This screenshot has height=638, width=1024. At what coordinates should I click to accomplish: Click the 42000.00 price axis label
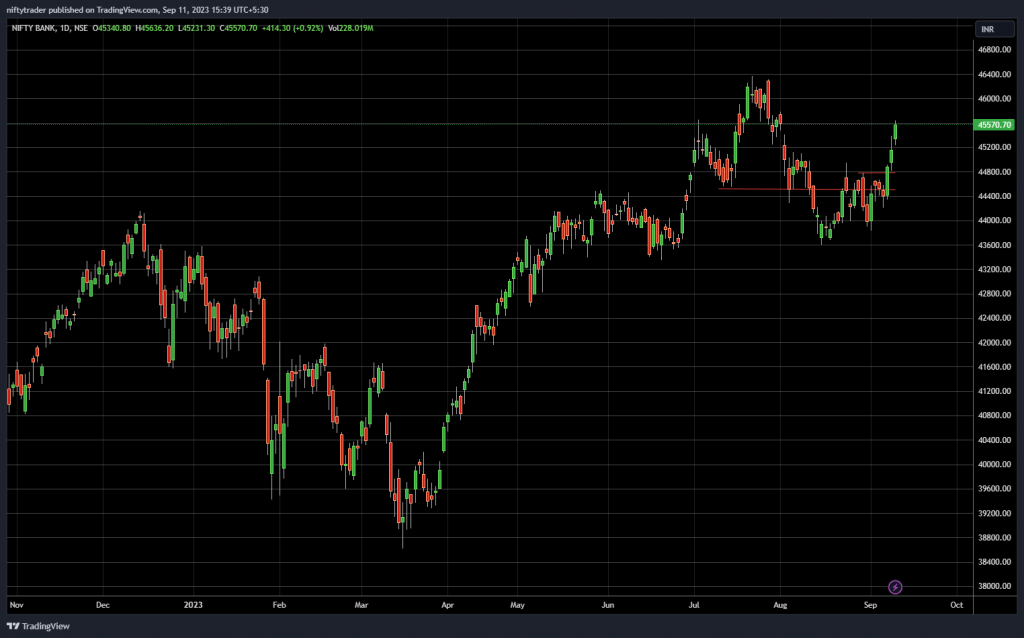tap(994, 342)
